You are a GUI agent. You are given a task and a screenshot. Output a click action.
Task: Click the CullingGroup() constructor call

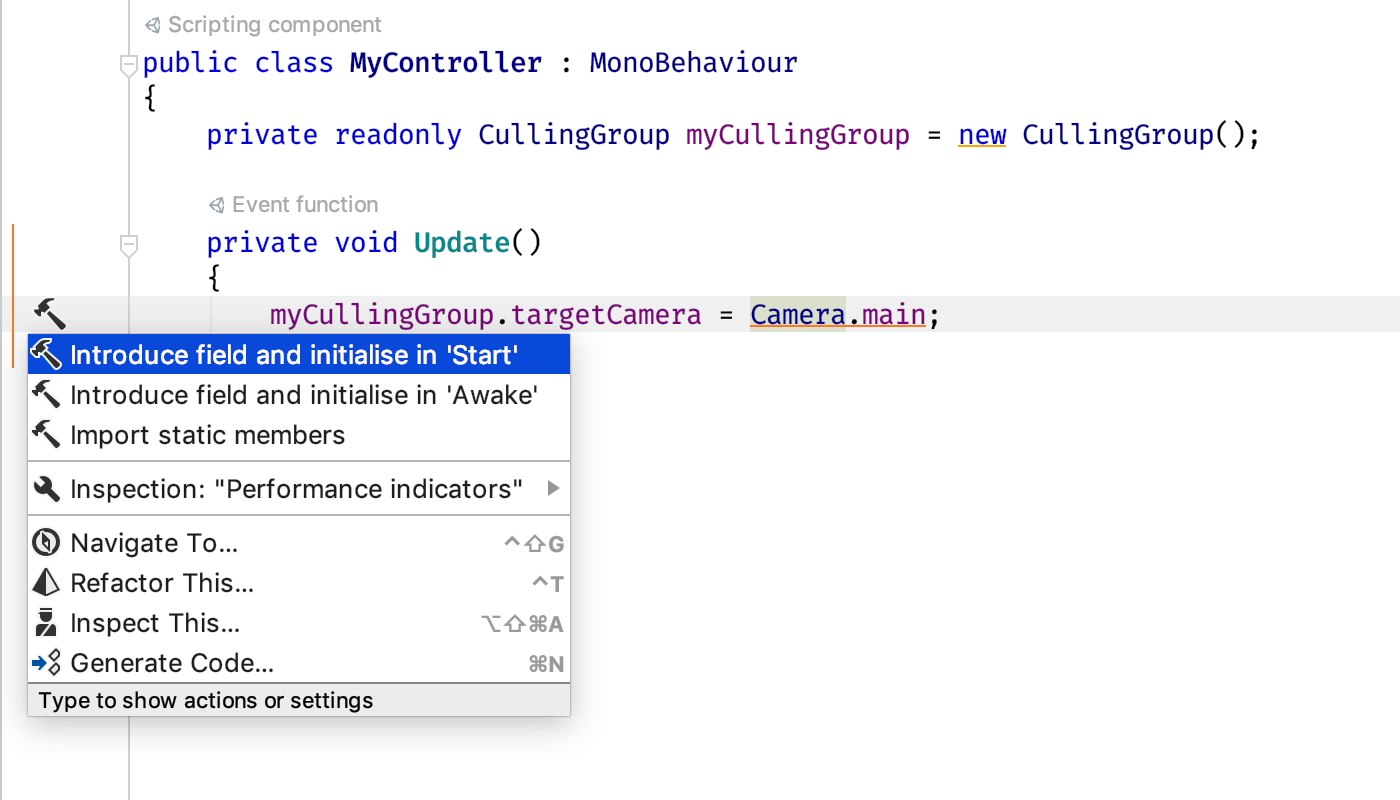(x=1134, y=135)
